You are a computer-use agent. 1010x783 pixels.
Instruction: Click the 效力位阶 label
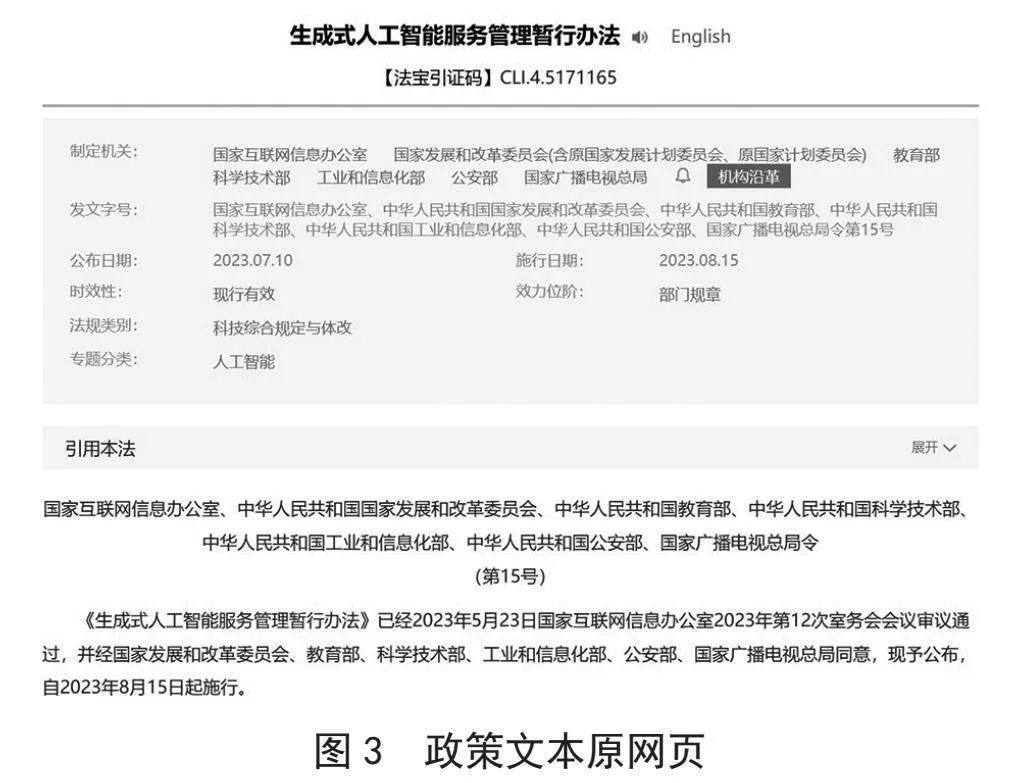549,291
